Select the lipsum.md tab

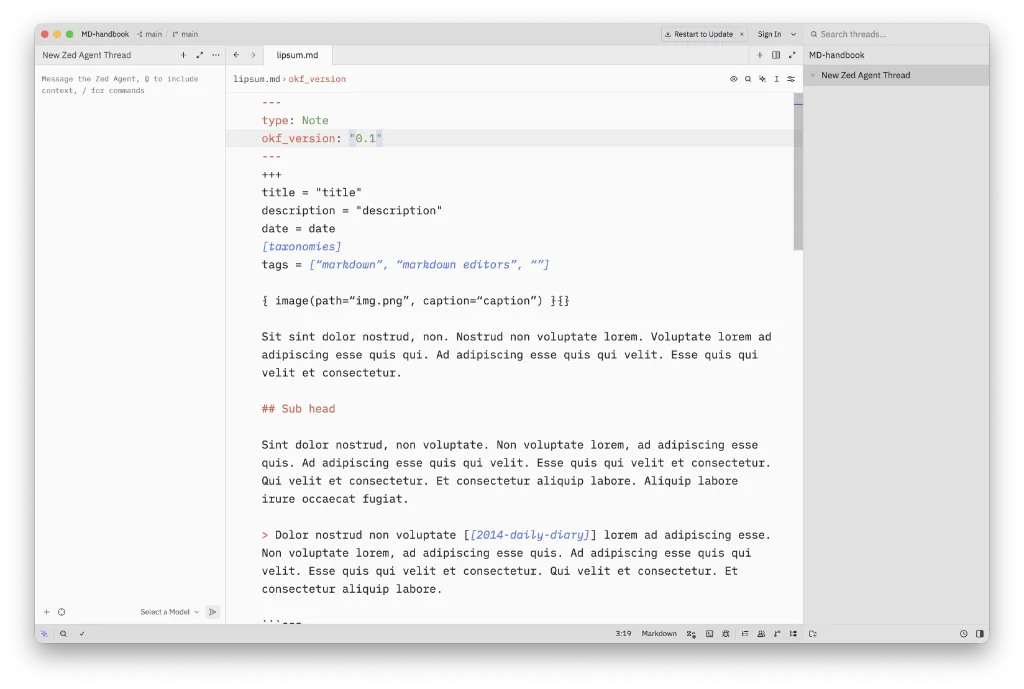(x=297, y=55)
